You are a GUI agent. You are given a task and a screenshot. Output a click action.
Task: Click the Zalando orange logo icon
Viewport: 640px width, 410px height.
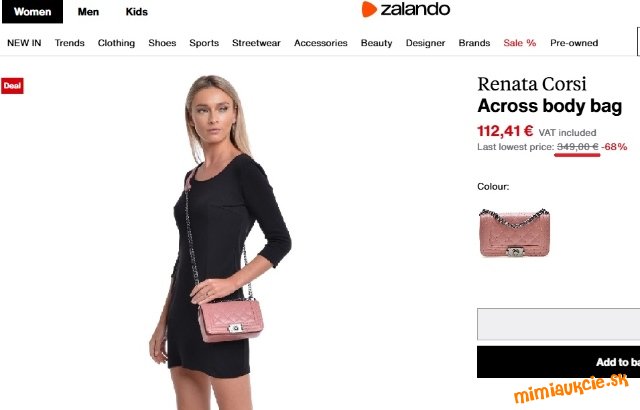369,9
